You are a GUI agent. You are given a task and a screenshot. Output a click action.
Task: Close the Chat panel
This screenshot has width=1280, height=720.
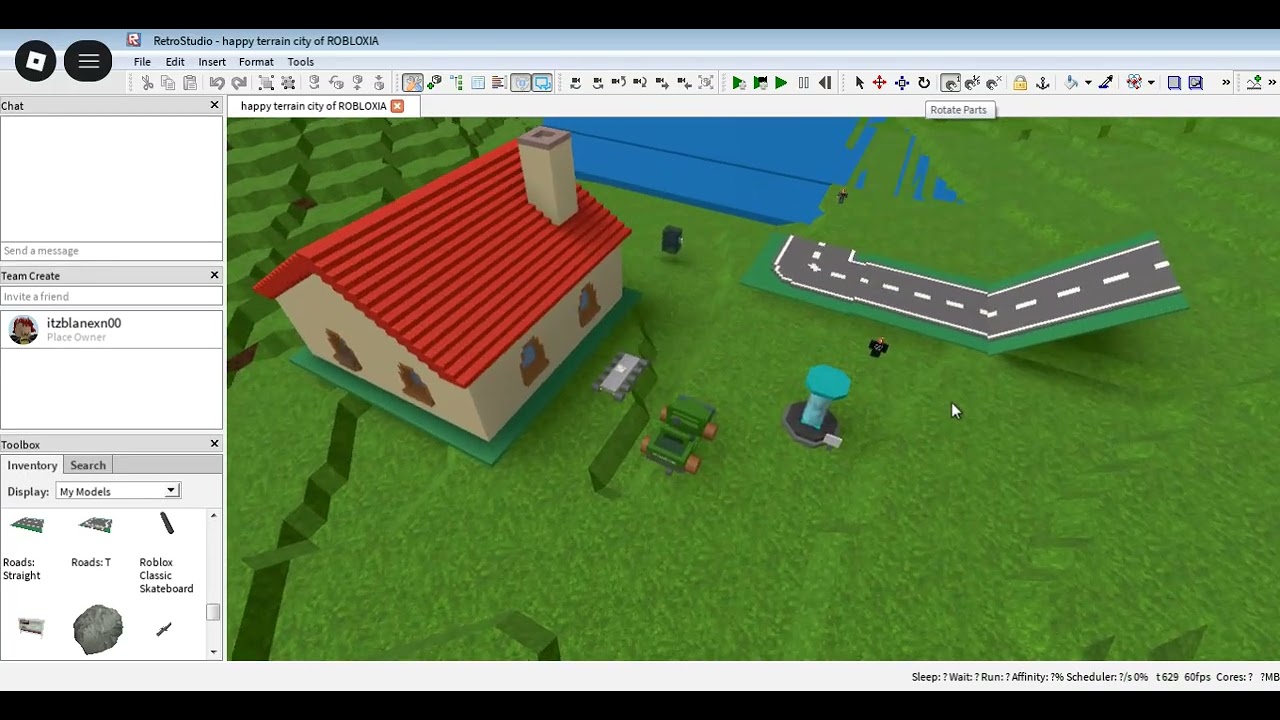point(214,105)
